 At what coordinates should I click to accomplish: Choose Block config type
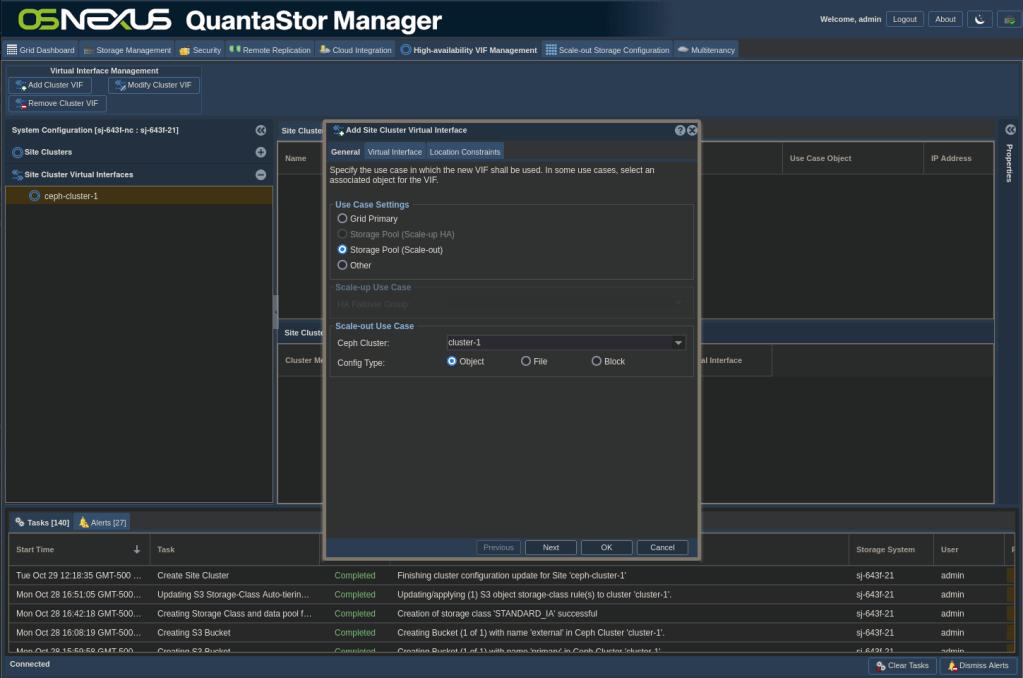[x=597, y=361]
